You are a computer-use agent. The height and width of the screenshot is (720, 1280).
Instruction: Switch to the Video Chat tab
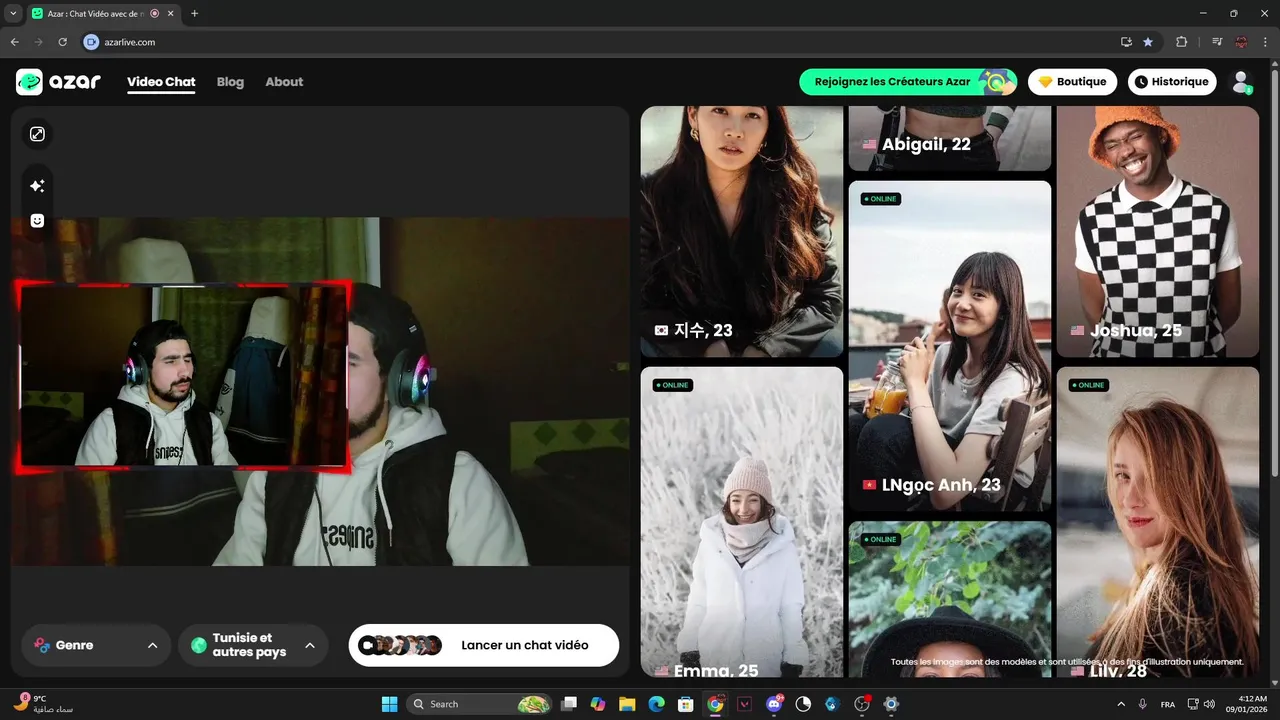coord(161,82)
